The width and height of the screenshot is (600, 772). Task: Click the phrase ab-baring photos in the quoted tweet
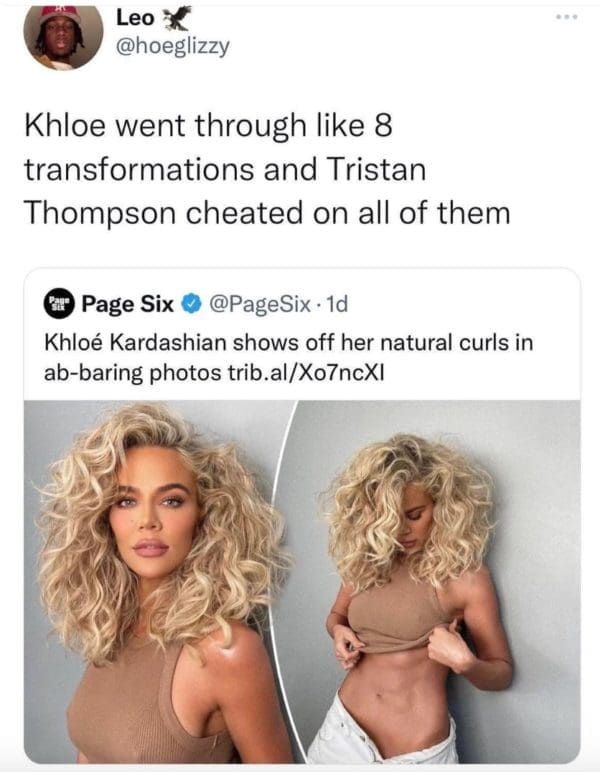[132, 373]
